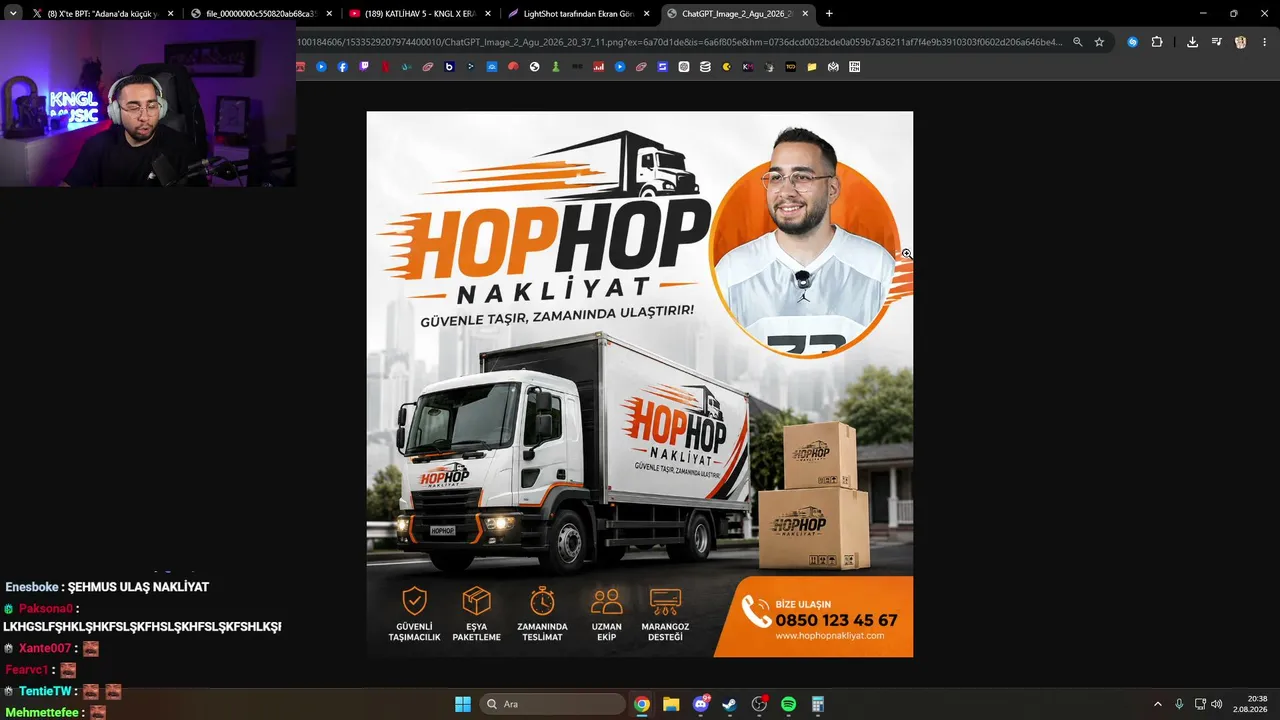Click chat username Mehmettefee
Screen dimensions: 1280x720
tap(42, 713)
